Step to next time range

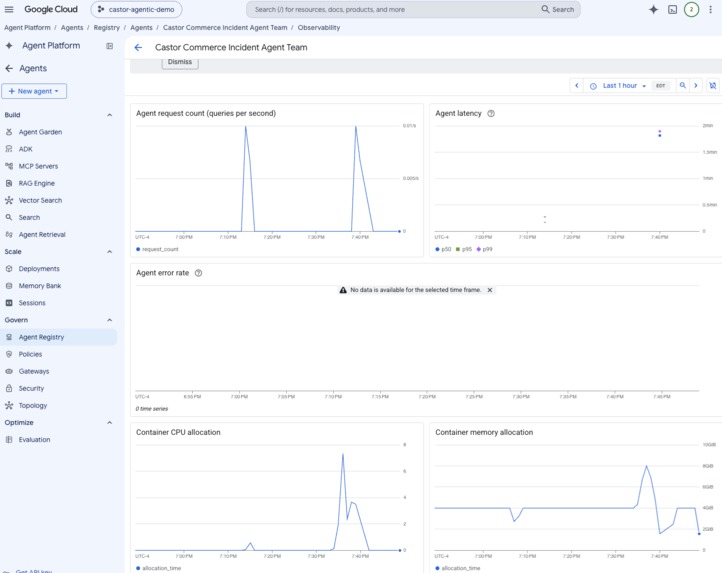[696, 86]
